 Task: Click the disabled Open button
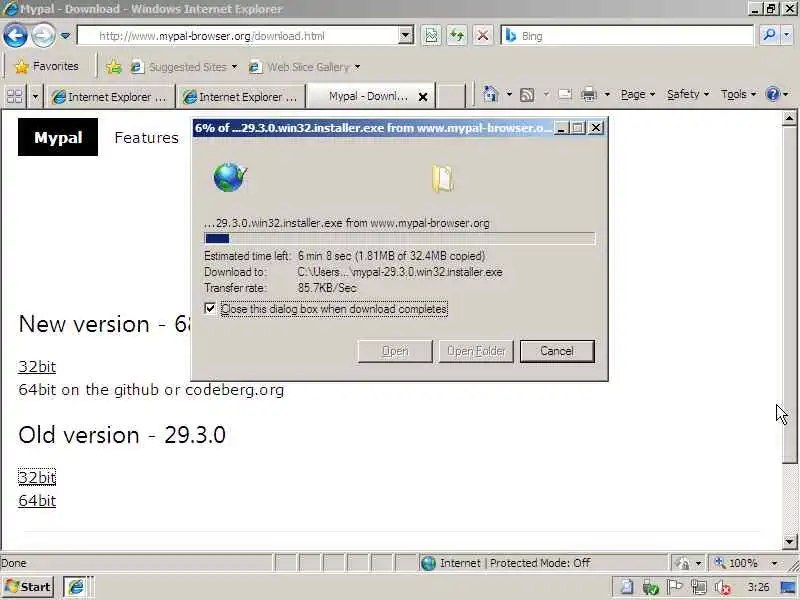click(x=395, y=351)
